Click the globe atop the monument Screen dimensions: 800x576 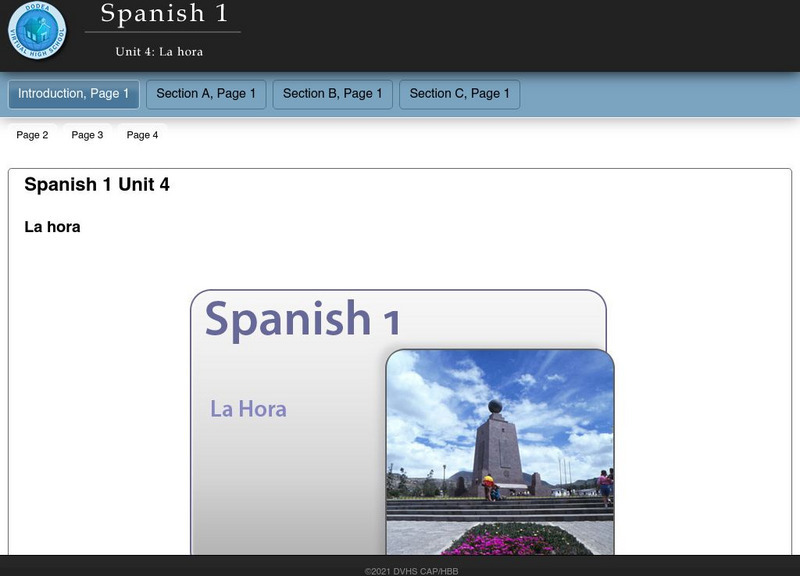coord(495,408)
